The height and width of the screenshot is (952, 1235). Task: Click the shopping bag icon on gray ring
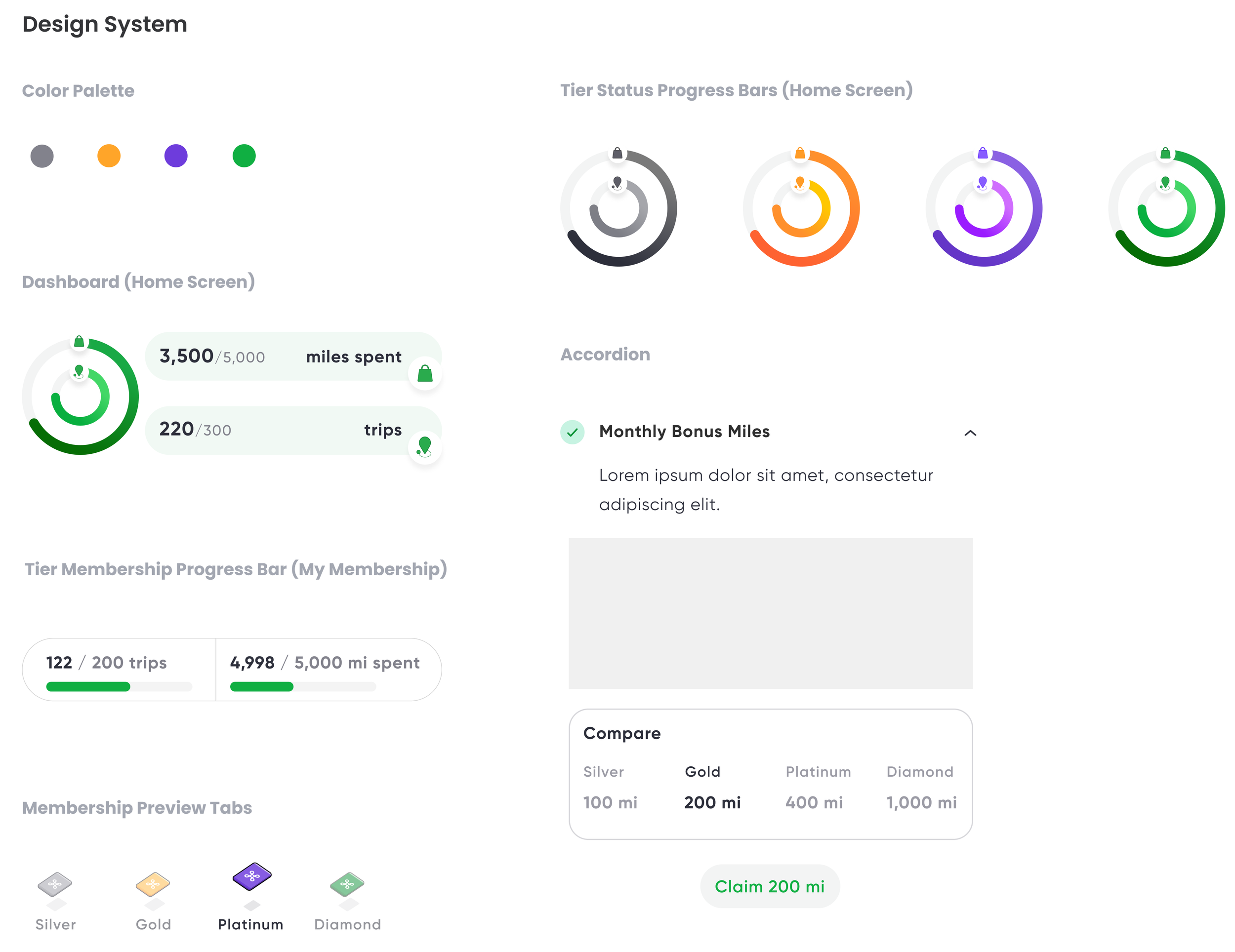[617, 153]
